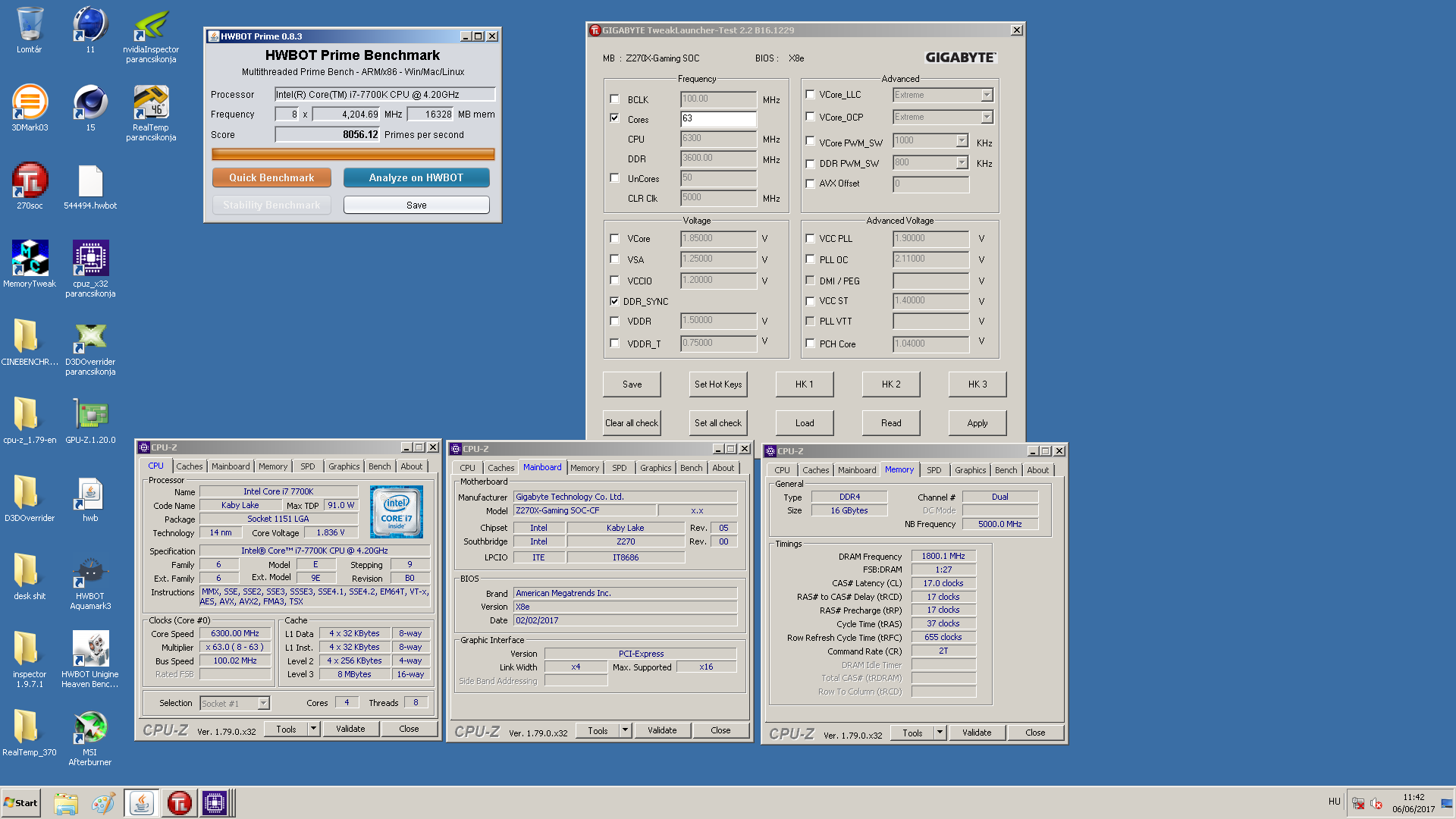This screenshot has height=819, width=1456.
Task: Click Set Hot Keys button
Action: 718,384
